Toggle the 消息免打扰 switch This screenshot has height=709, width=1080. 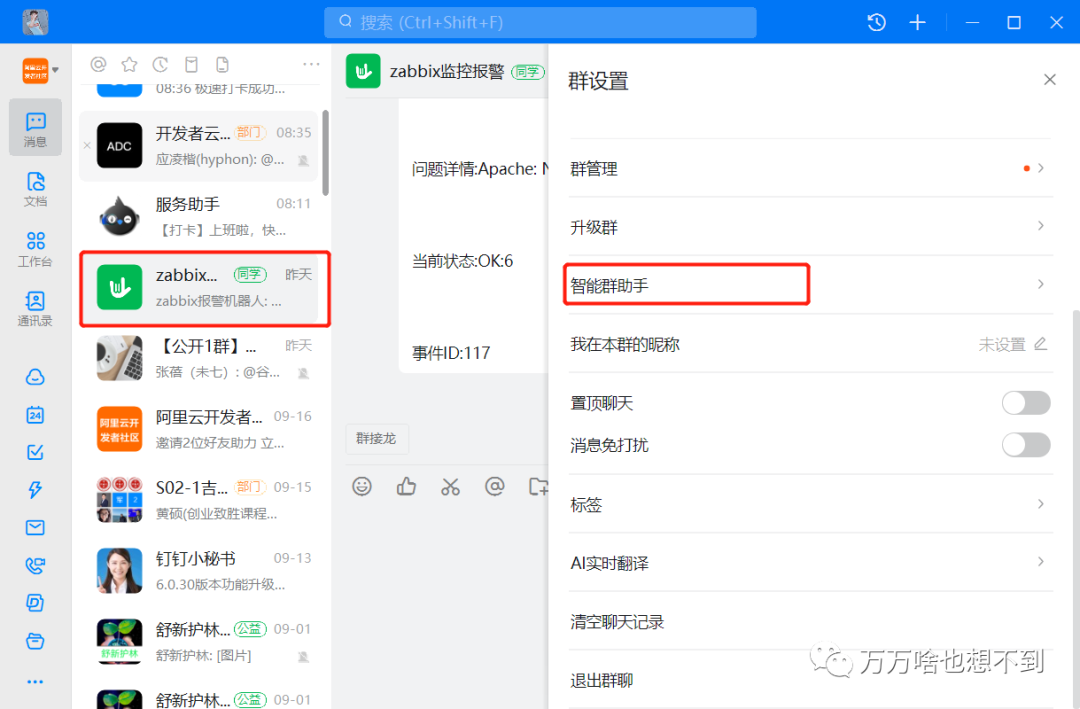(1026, 445)
